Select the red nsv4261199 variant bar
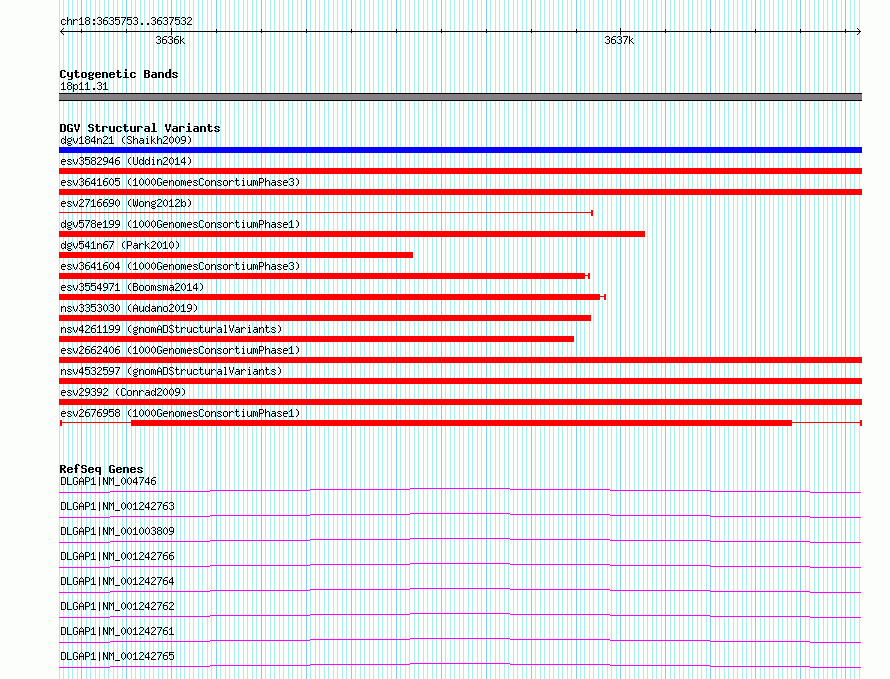Screen dimensions: 890x679 point(316,339)
